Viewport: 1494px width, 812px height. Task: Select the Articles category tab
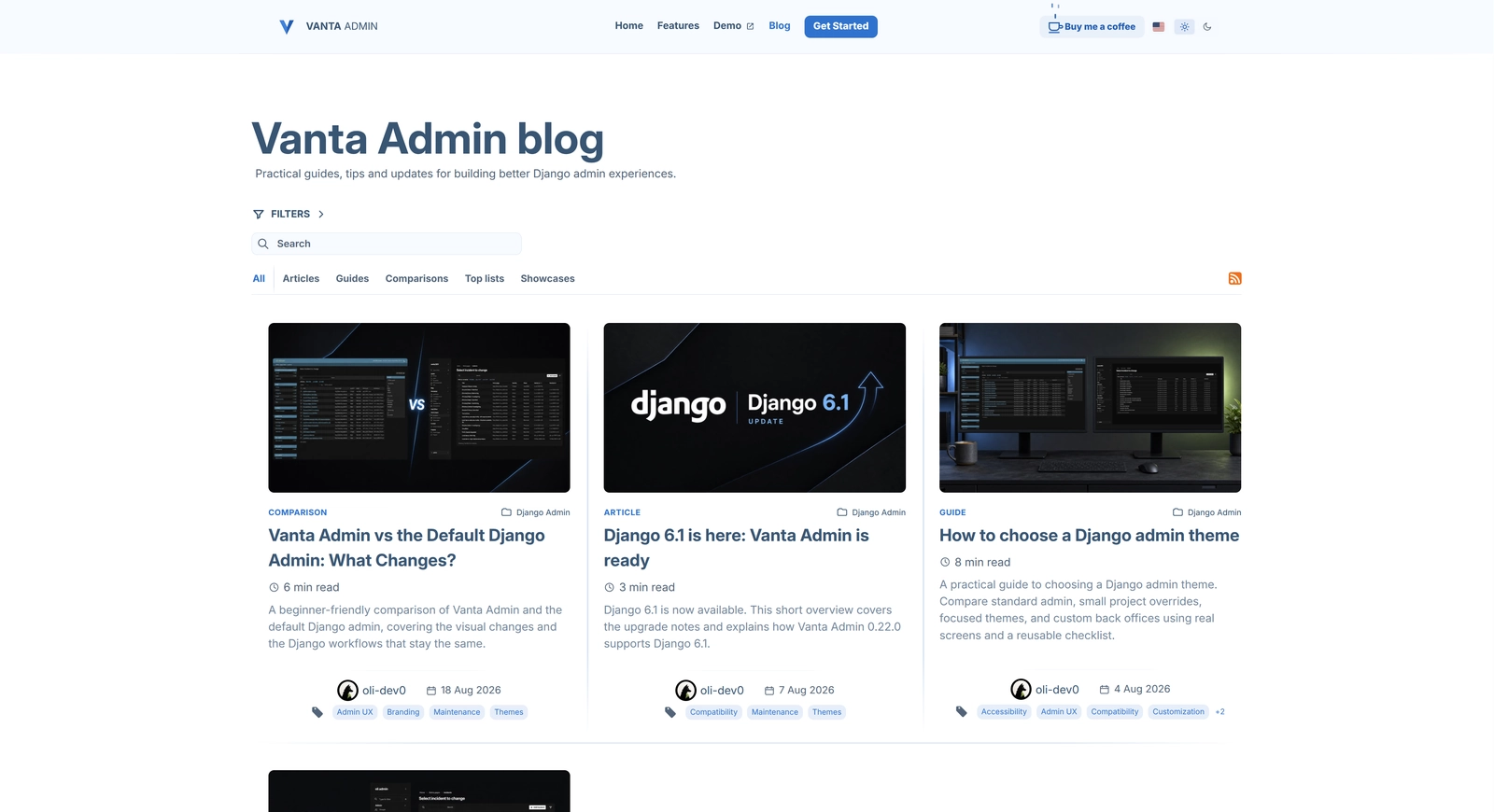pyautogui.click(x=301, y=279)
